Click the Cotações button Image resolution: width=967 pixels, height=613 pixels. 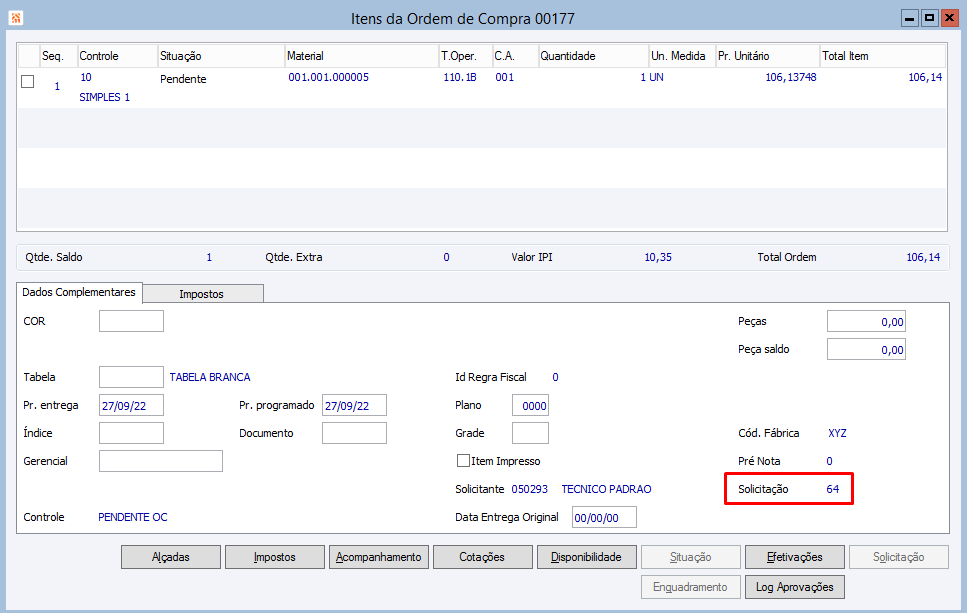click(482, 557)
